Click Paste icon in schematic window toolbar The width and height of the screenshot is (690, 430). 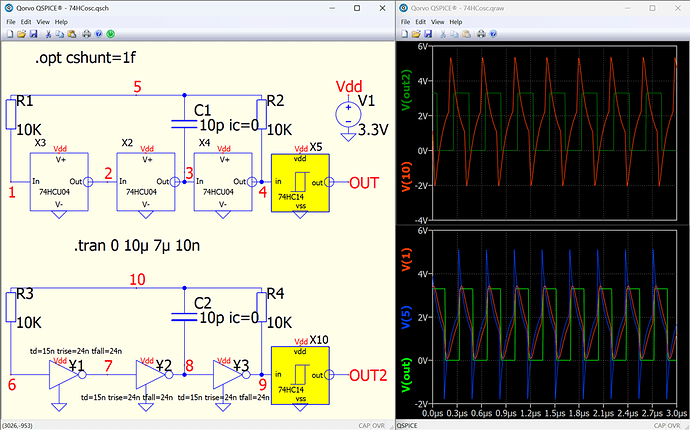(72, 34)
